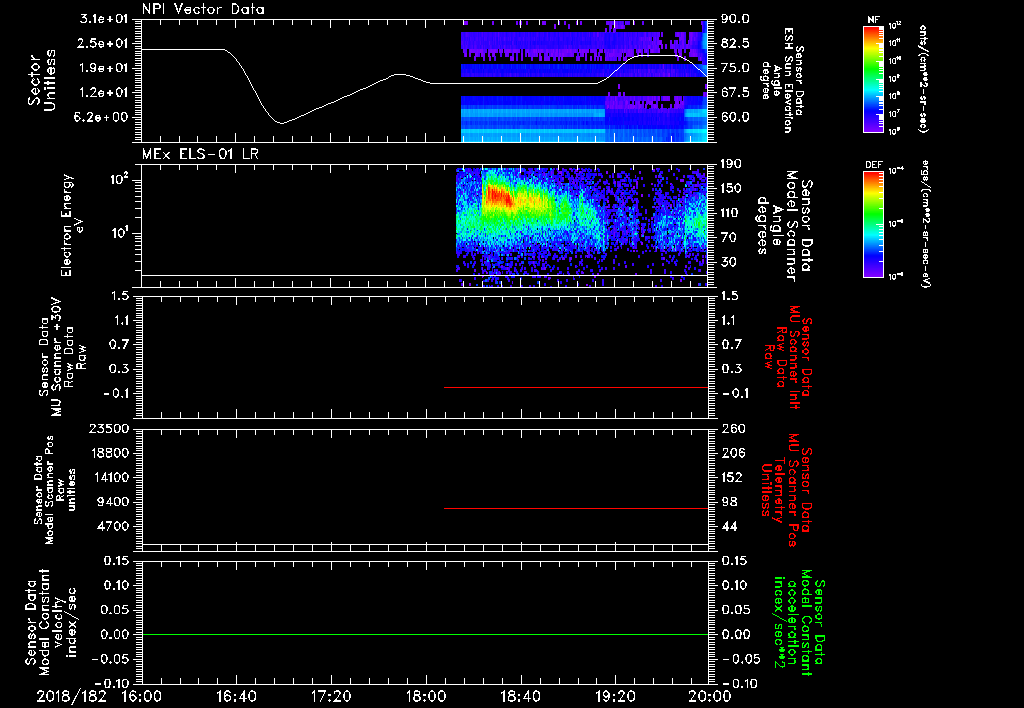Click the red "MU Scanner Inh" label
The image size is (1024, 708).
pos(794,357)
